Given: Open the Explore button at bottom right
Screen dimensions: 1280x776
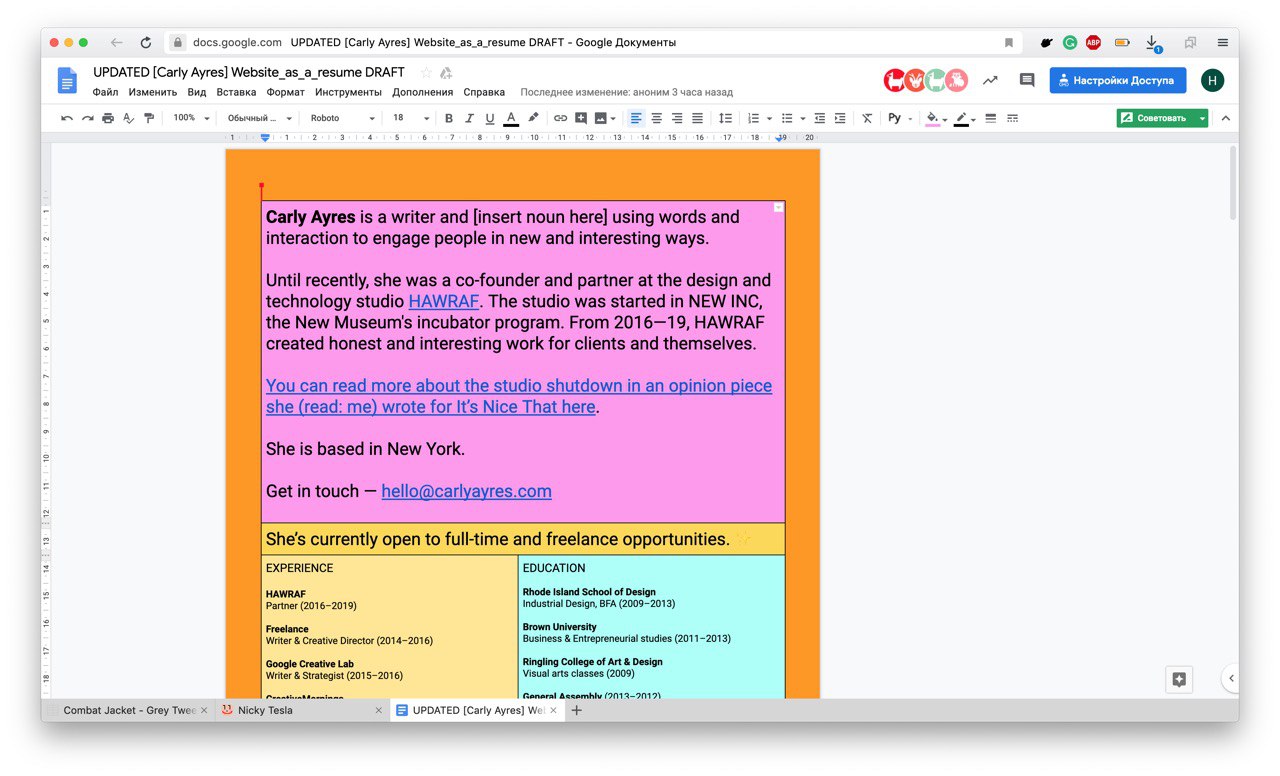Looking at the screenshot, I should coord(1179,679).
